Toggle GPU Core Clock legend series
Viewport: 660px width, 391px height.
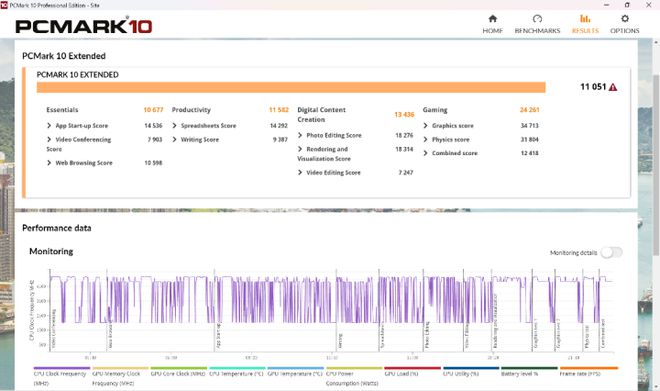[x=178, y=373]
